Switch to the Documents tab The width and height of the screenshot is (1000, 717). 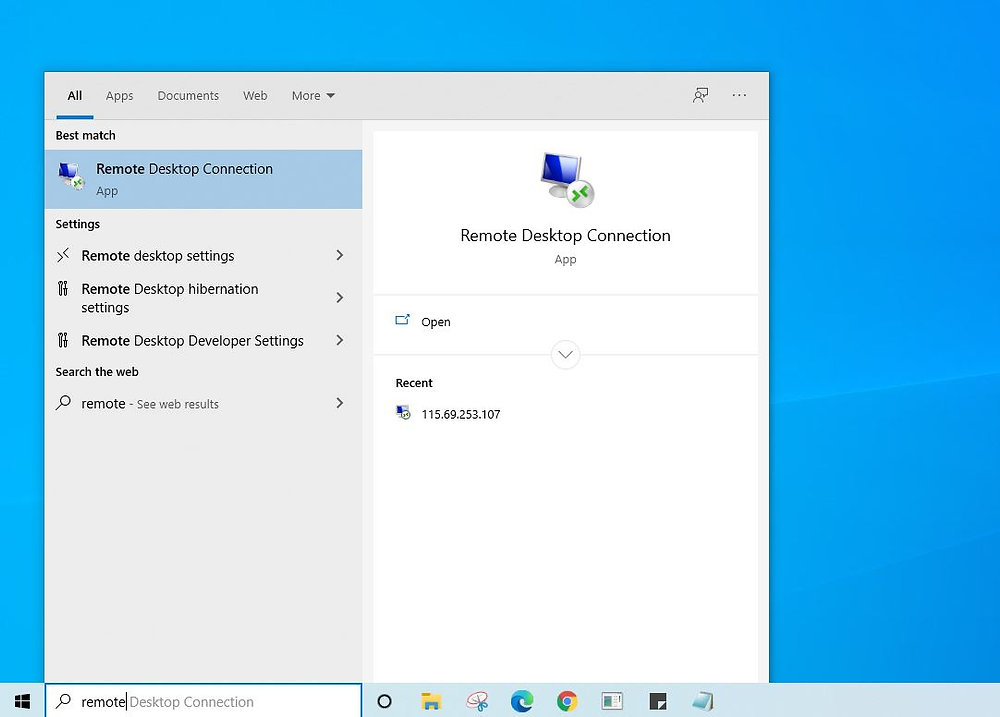coord(188,96)
